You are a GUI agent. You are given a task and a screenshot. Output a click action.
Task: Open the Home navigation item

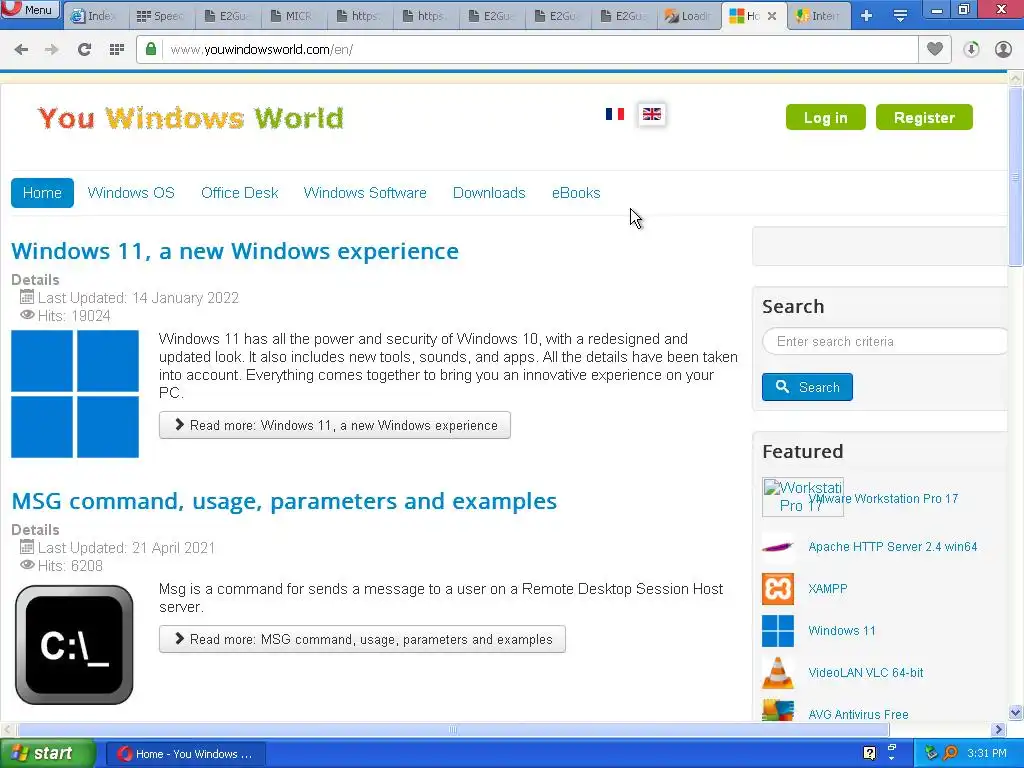click(x=42, y=193)
